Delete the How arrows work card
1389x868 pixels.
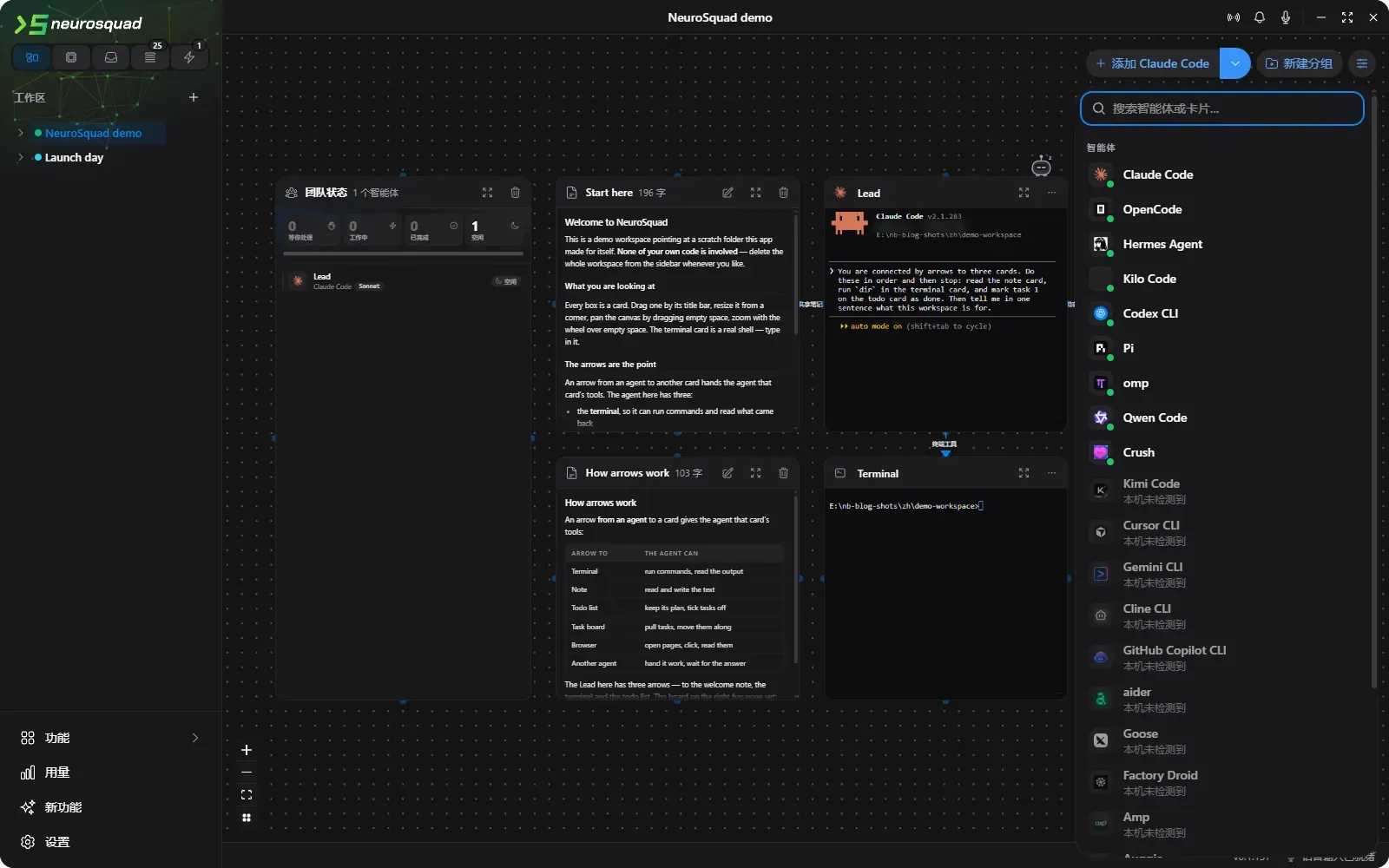(783, 473)
